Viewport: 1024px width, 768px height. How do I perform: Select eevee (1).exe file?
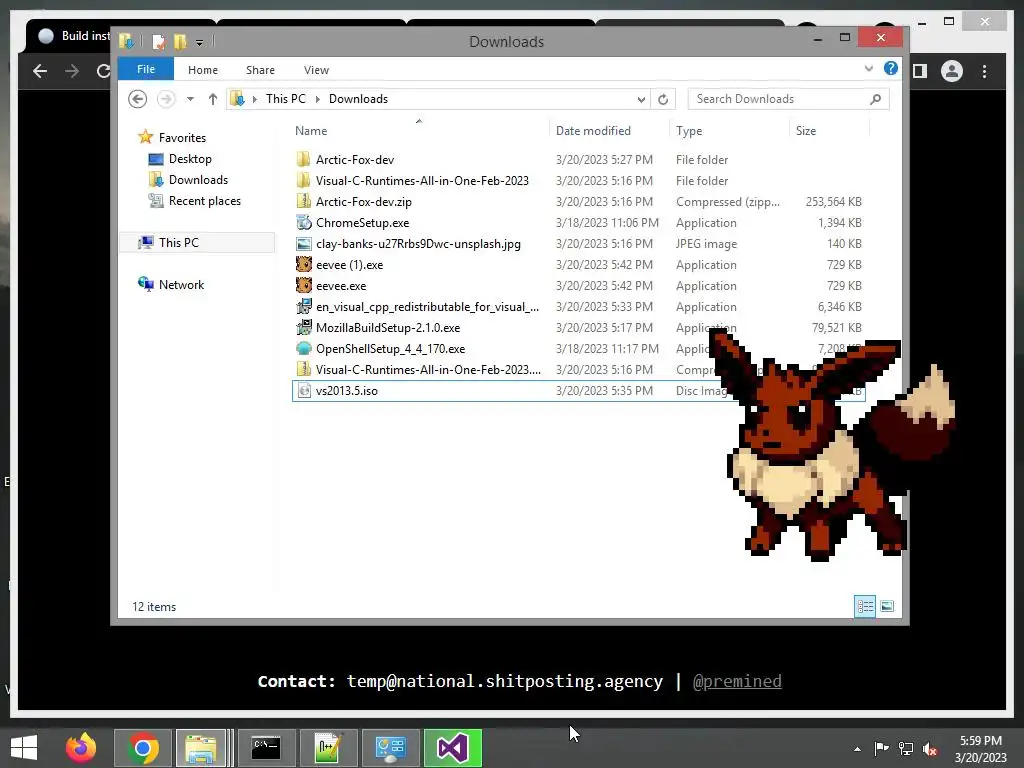(579, 264)
